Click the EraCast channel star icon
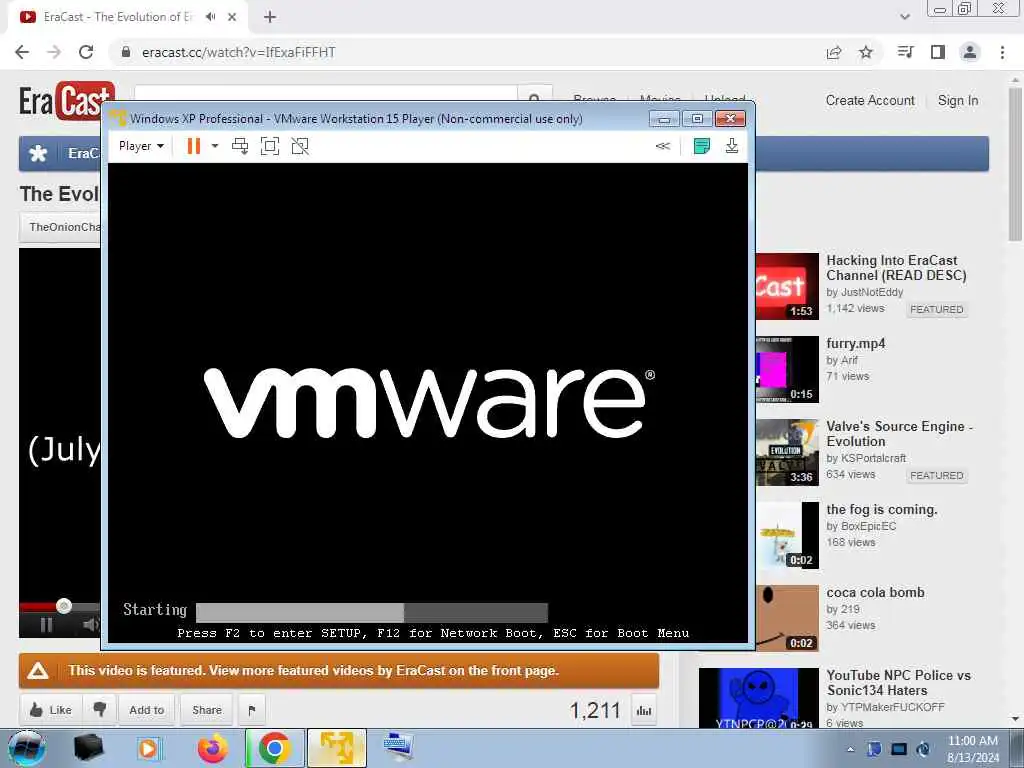This screenshot has width=1024, height=768. tap(39, 153)
